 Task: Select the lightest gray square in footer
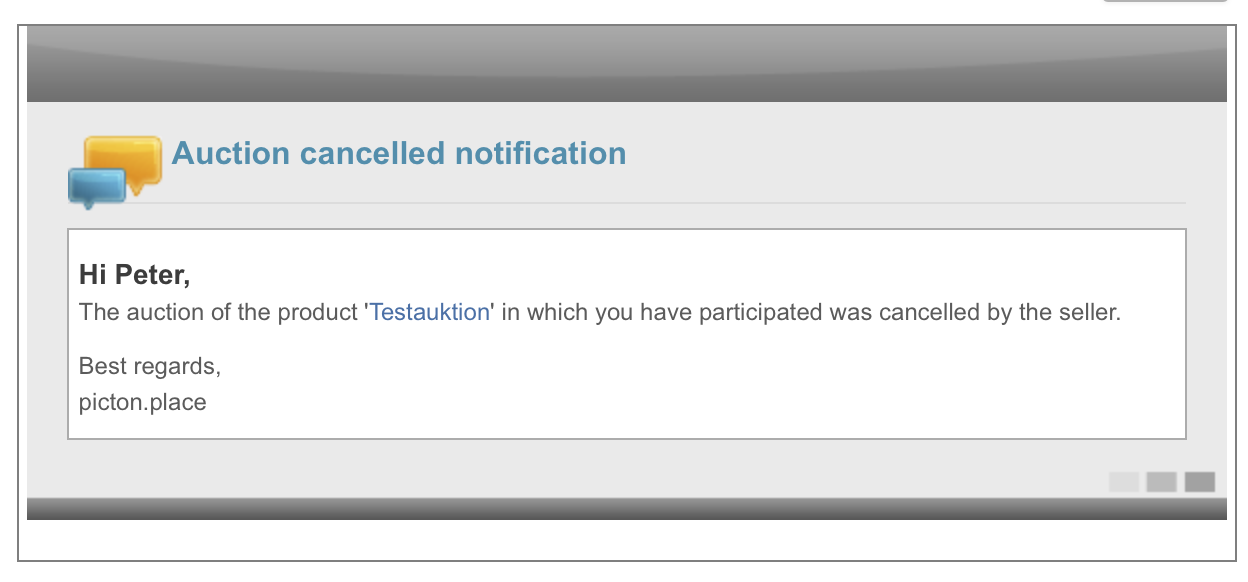point(1124,482)
